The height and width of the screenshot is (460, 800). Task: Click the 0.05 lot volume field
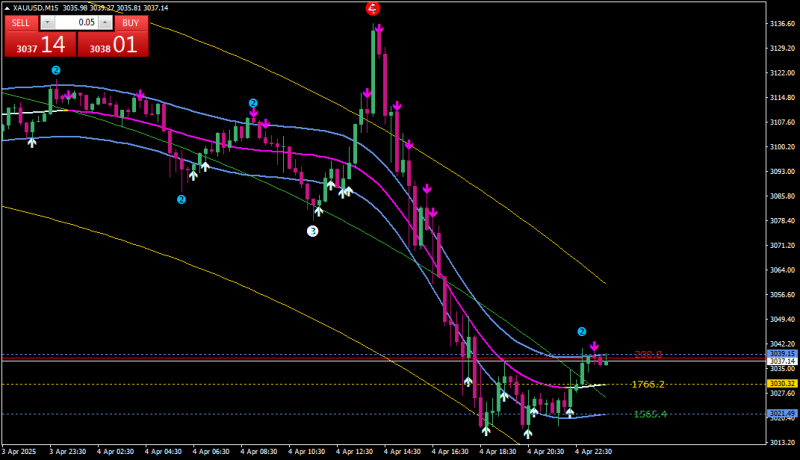[x=77, y=22]
